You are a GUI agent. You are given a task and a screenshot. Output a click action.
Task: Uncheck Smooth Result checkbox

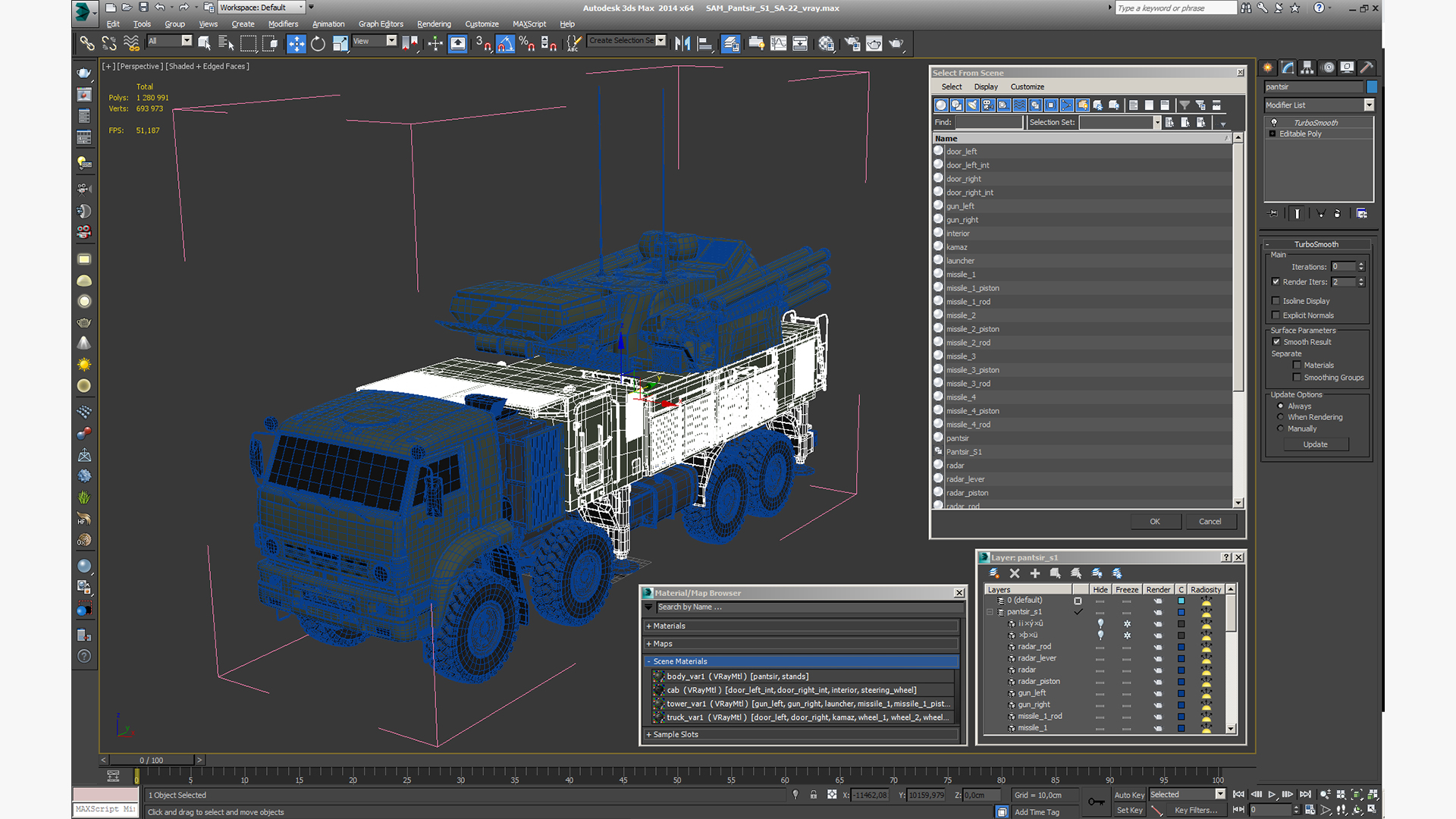pyautogui.click(x=1276, y=342)
